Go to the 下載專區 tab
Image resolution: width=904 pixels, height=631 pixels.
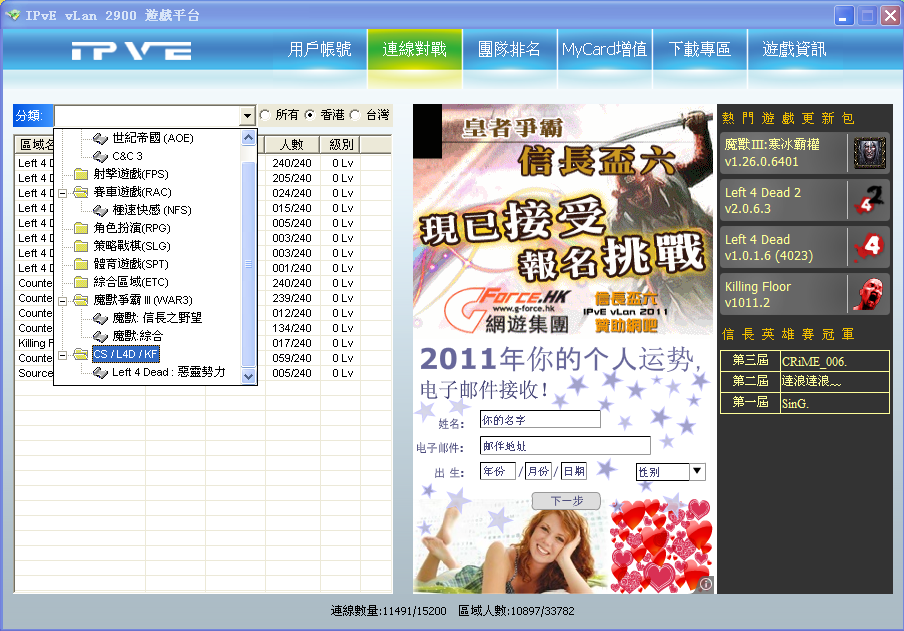[700, 50]
